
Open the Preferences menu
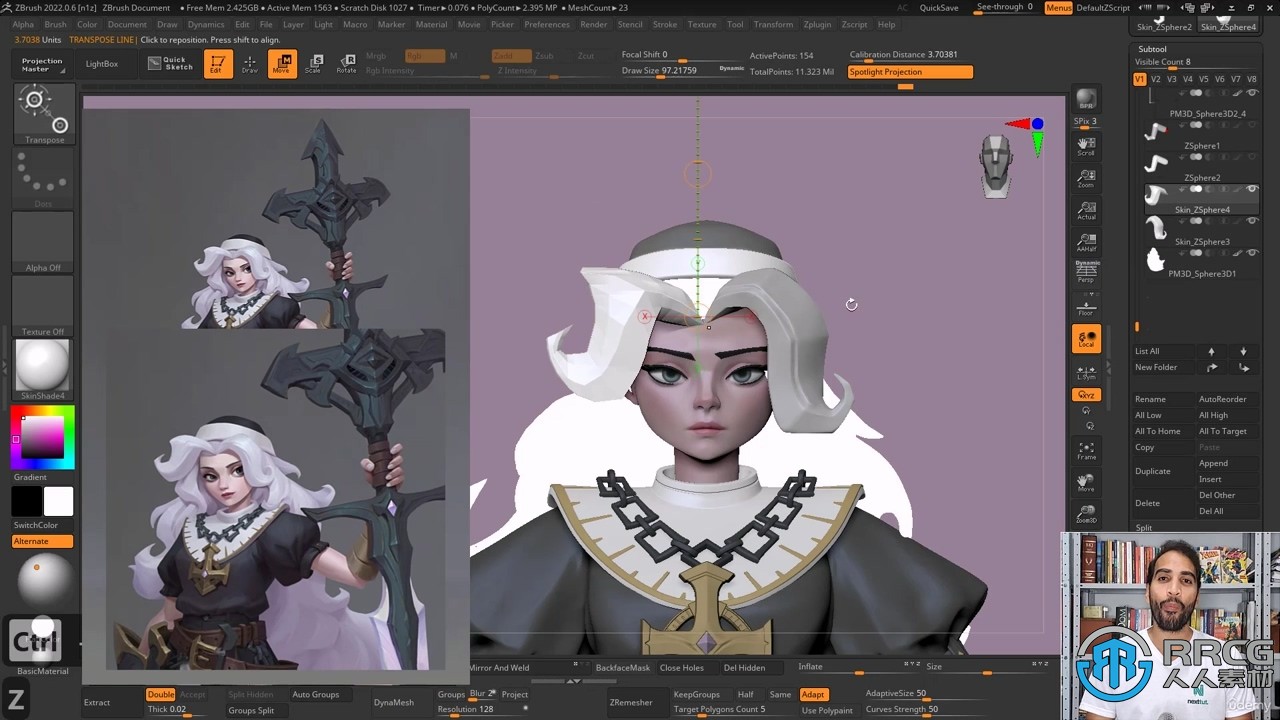[547, 24]
